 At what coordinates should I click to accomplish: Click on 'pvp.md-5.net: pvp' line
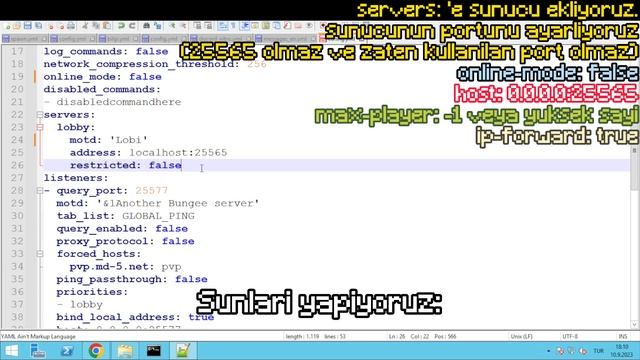pyautogui.click(x=125, y=267)
